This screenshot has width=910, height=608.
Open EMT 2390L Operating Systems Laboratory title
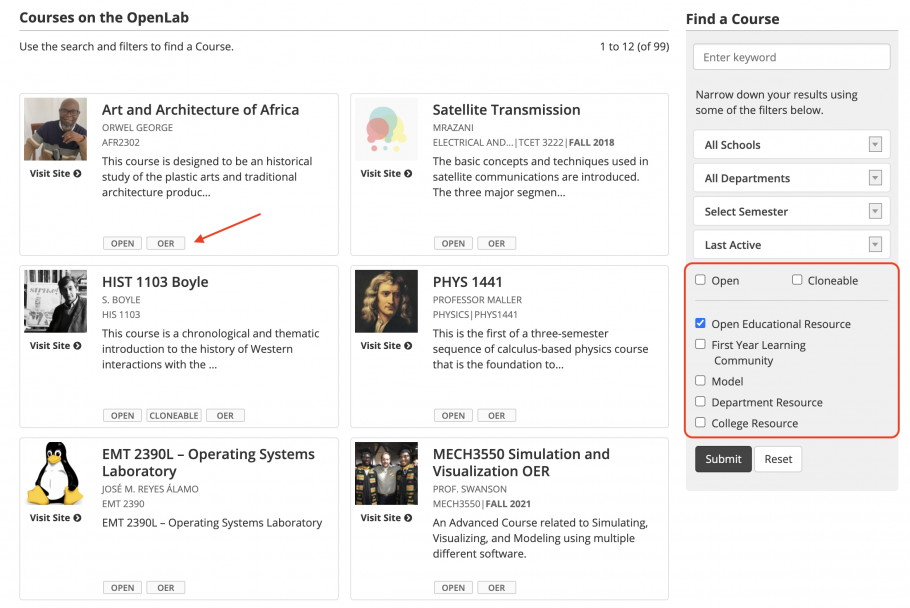pyautogui.click(x=208, y=462)
